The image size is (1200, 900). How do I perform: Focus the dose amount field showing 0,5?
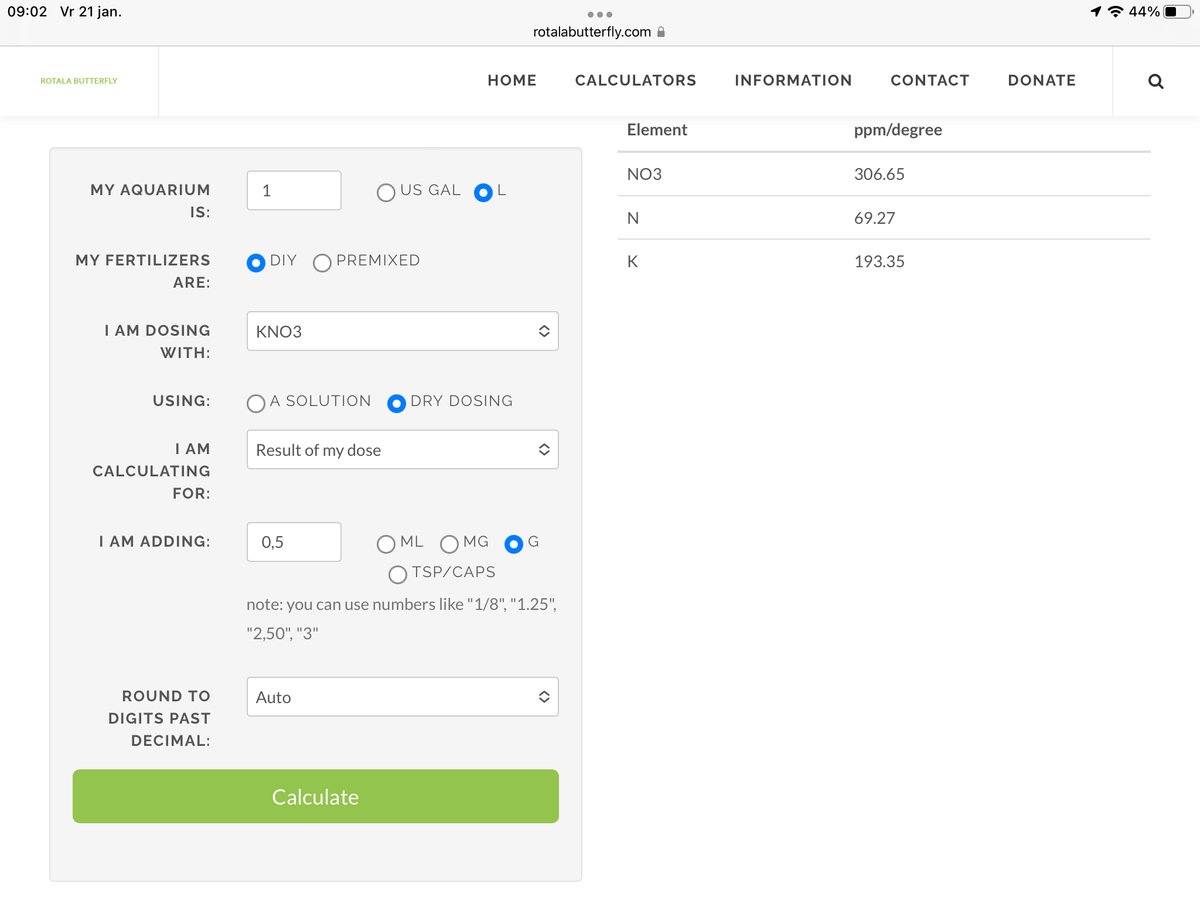coord(294,542)
